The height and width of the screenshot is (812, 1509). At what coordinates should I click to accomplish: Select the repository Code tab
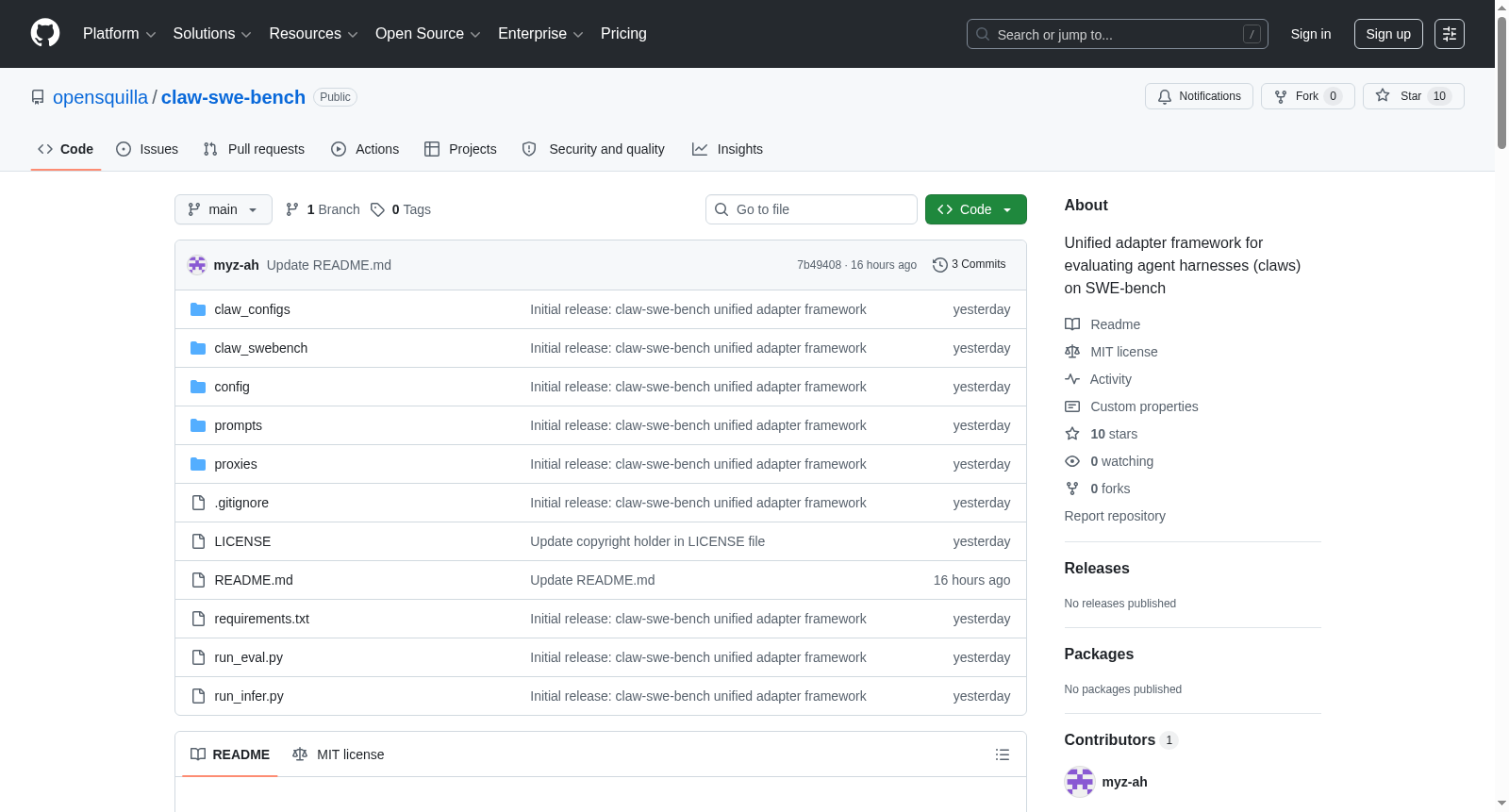point(66,149)
